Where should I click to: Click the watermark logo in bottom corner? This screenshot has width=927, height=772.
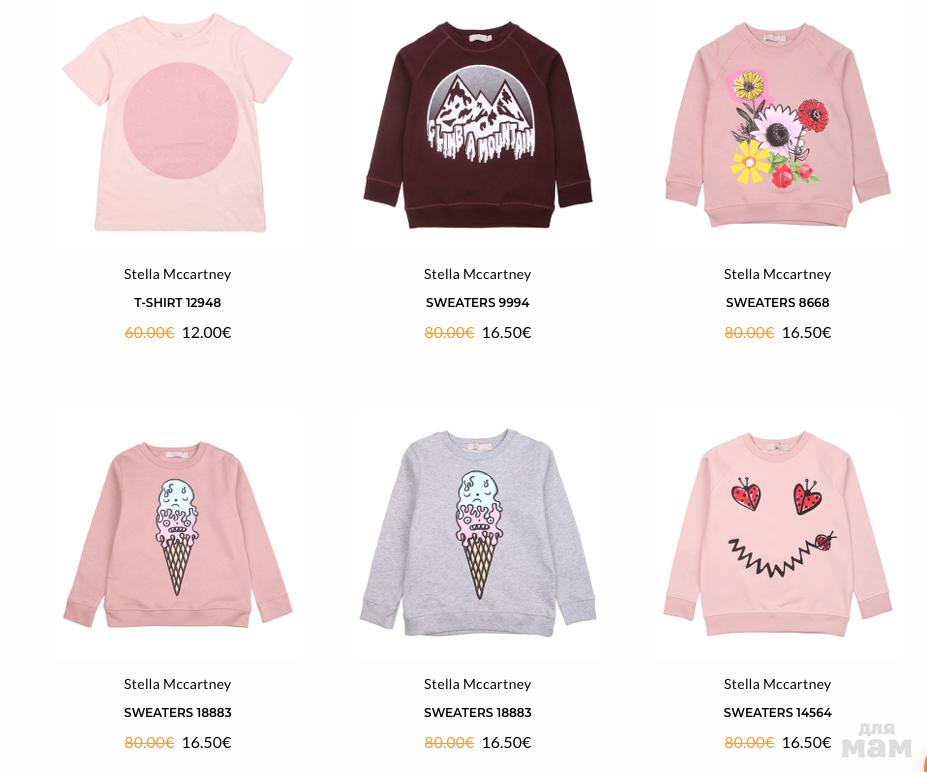click(x=877, y=741)
